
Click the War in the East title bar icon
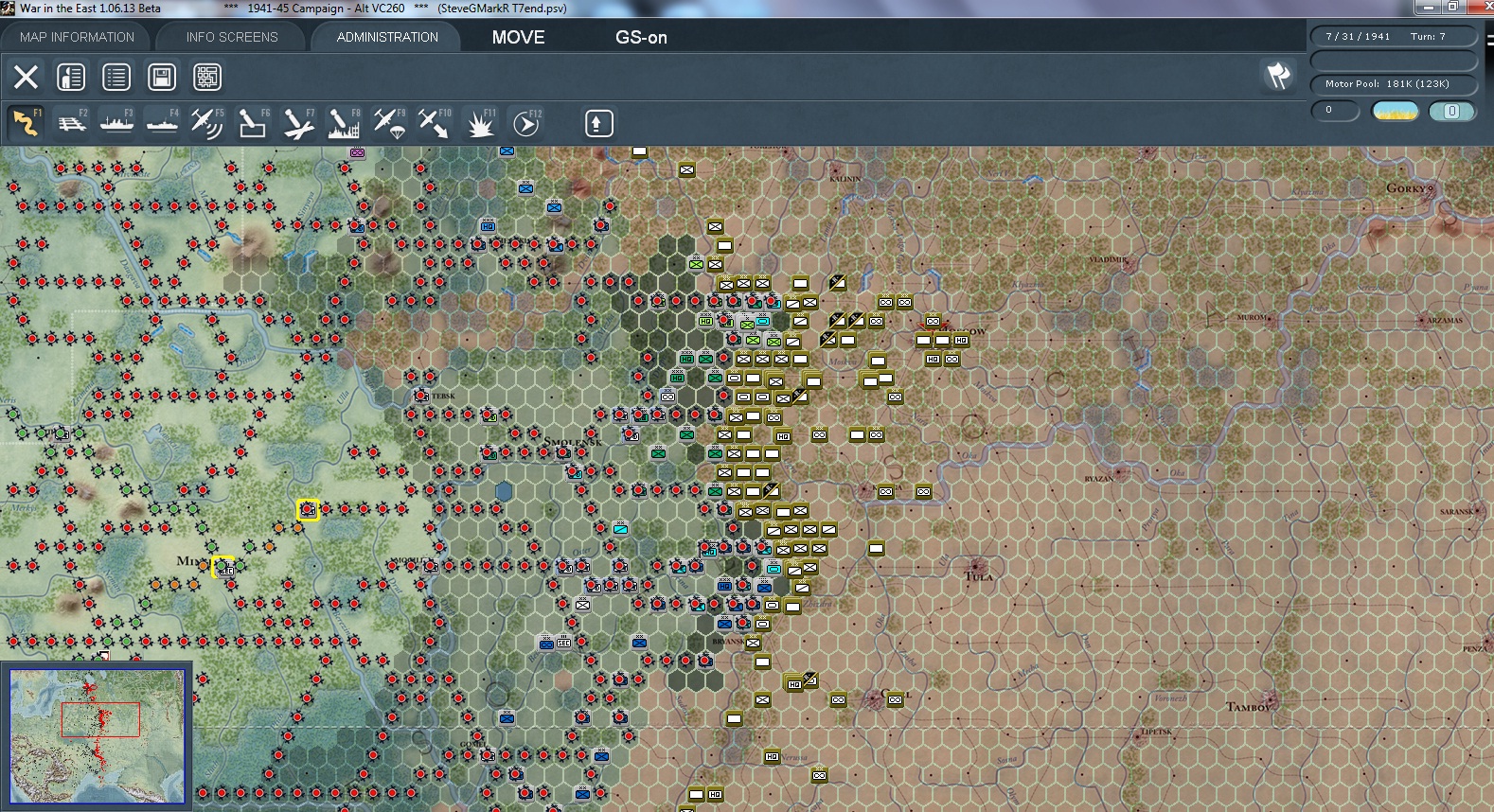click(x=9, y=8)
